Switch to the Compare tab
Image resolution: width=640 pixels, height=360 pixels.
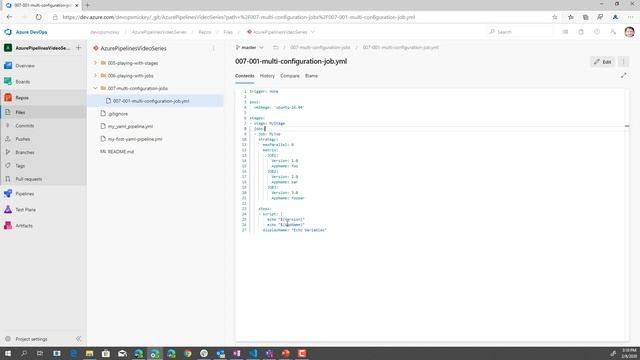pyautogui.click(x=290, y=76)
